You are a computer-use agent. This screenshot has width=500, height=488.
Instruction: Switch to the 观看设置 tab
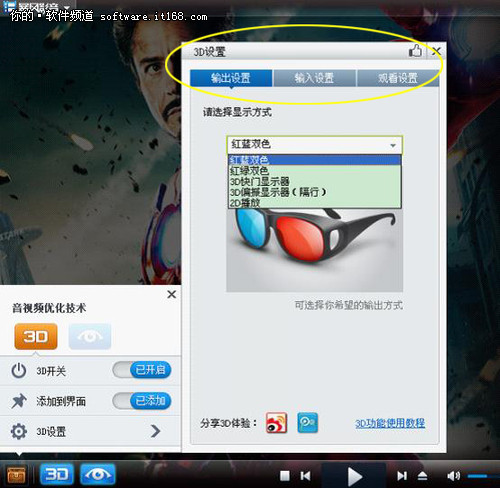tap(398, 78)
